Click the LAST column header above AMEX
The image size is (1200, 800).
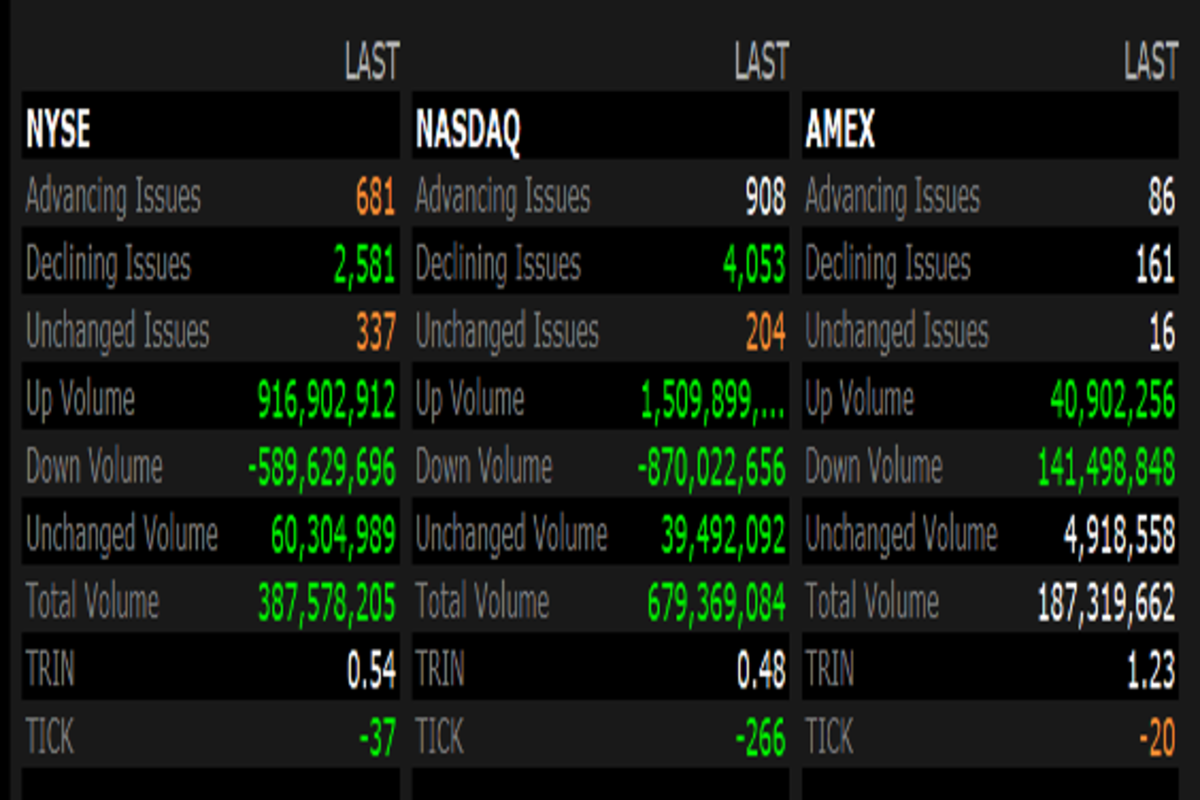tap(1150, 62)
